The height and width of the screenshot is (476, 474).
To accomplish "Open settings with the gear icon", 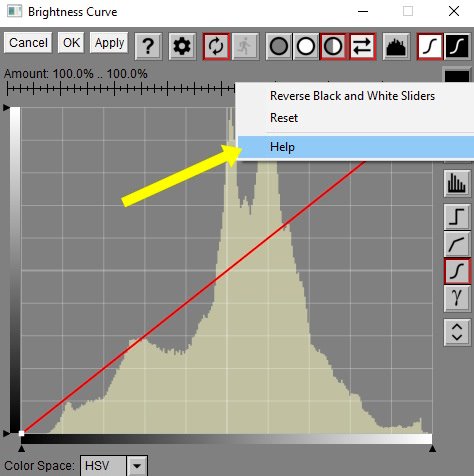I will pyautogui.click(x=182, y=46).
